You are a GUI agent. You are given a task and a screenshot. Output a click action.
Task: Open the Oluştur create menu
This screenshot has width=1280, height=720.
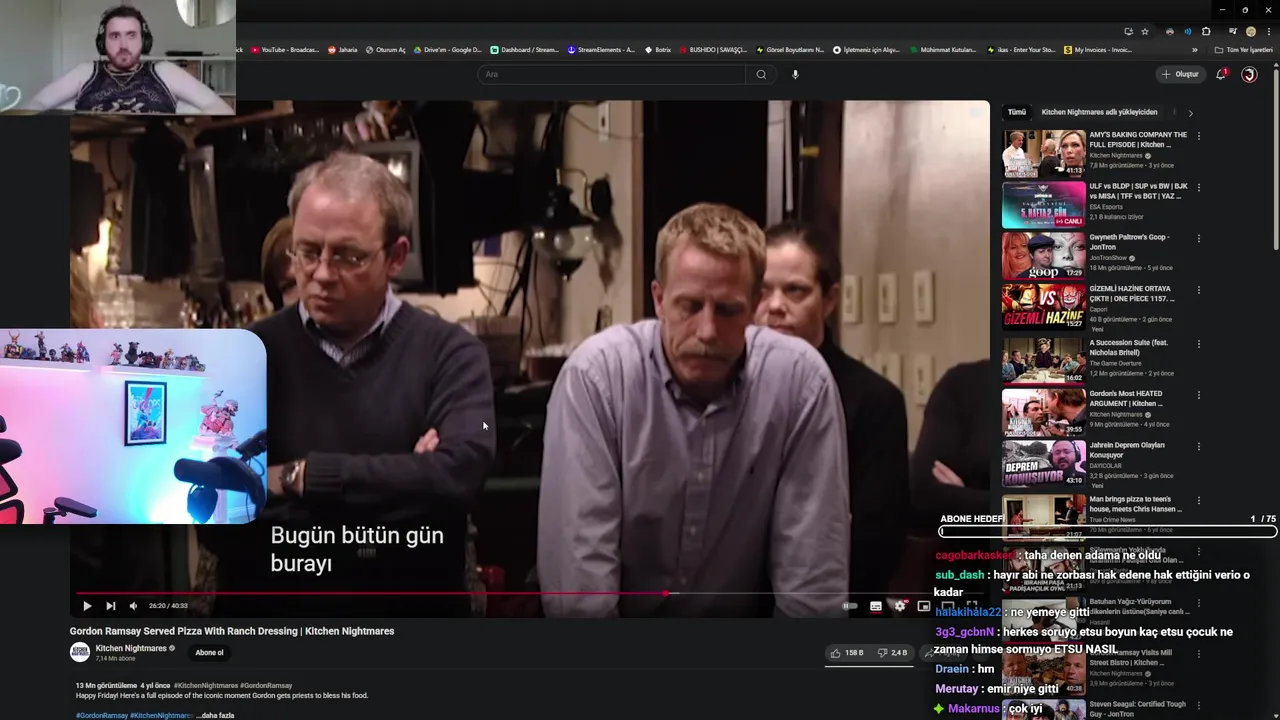[1180, 74]
